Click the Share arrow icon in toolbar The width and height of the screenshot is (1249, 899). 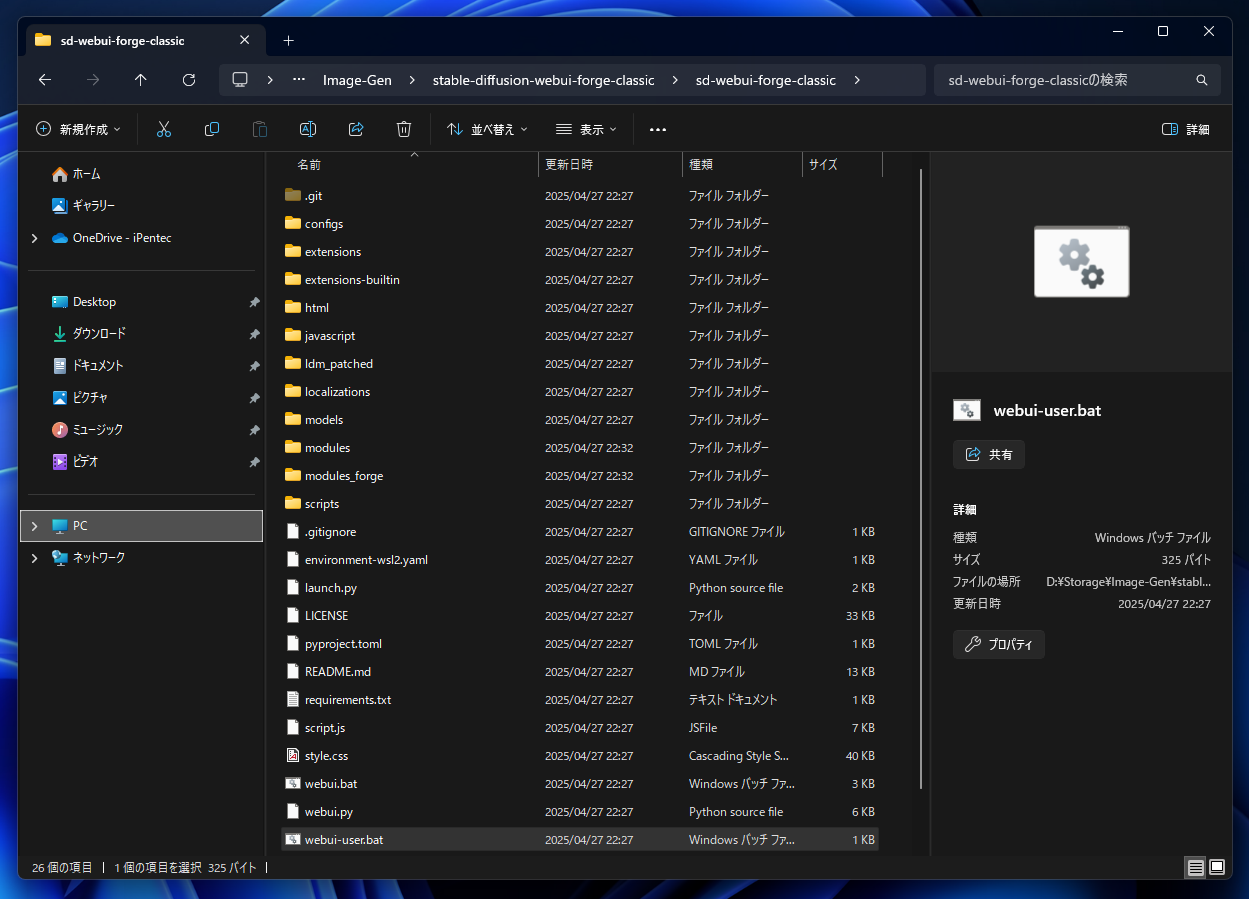356,129
